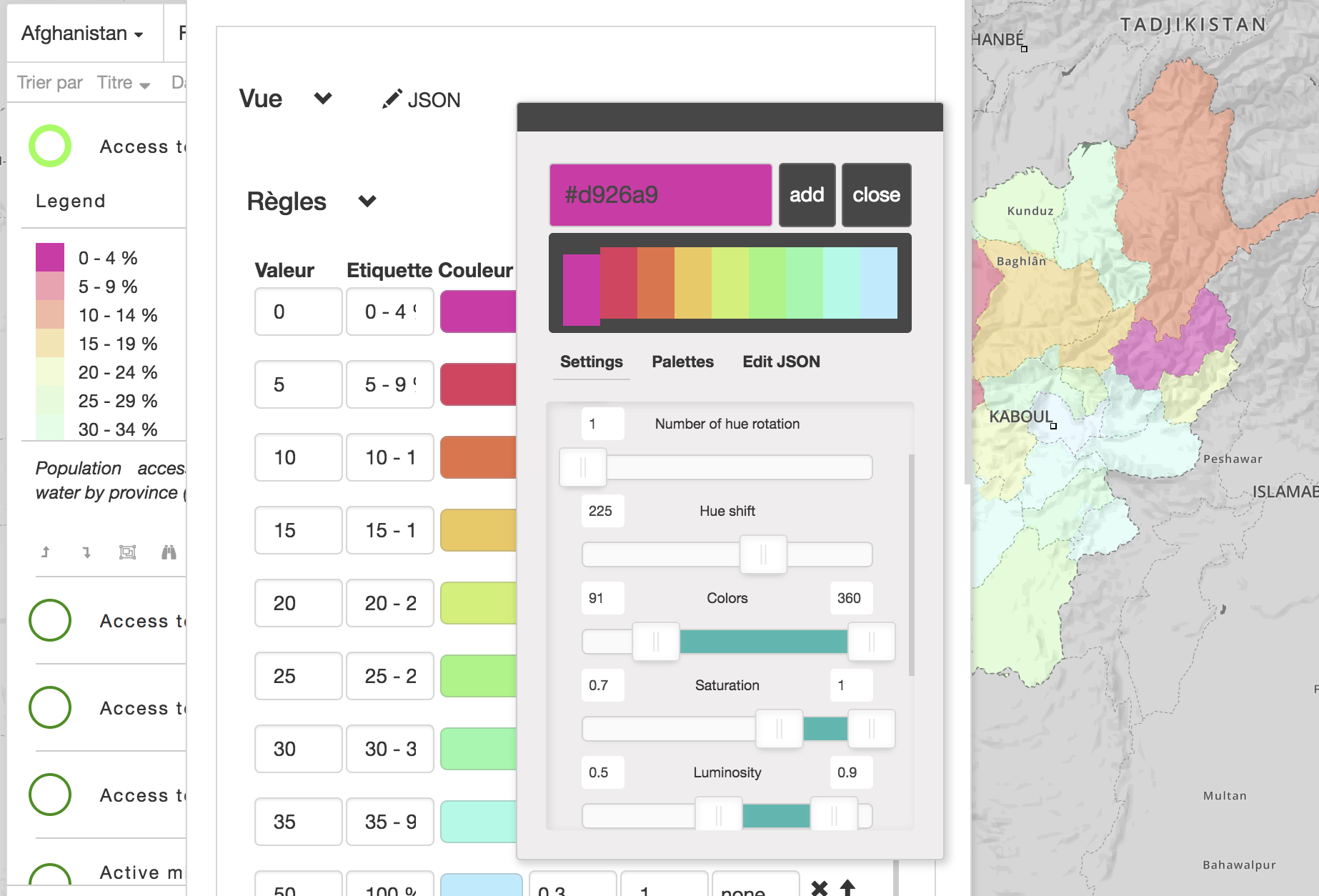Open the Afghanistan country dropdown
The image size is (1319, 896).
pyautogui.click(x=81, y=33)
